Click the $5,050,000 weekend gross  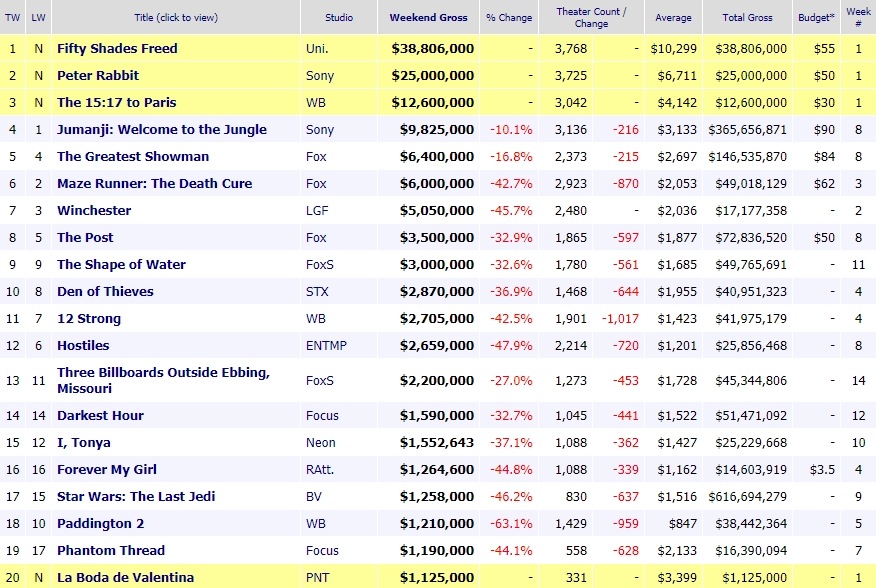click(x=436, y=211)
